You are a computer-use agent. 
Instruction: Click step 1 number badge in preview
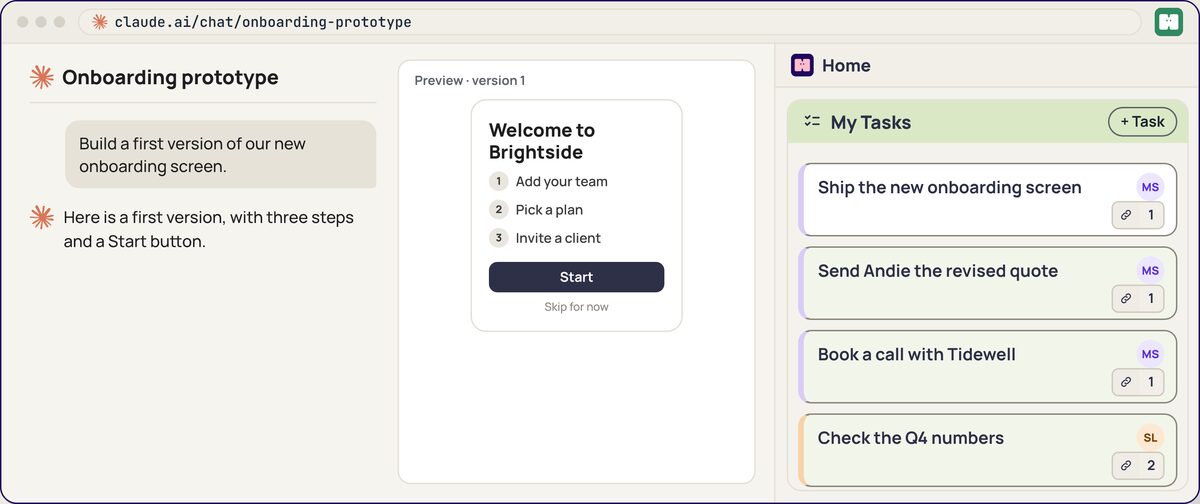coord(498,181)
